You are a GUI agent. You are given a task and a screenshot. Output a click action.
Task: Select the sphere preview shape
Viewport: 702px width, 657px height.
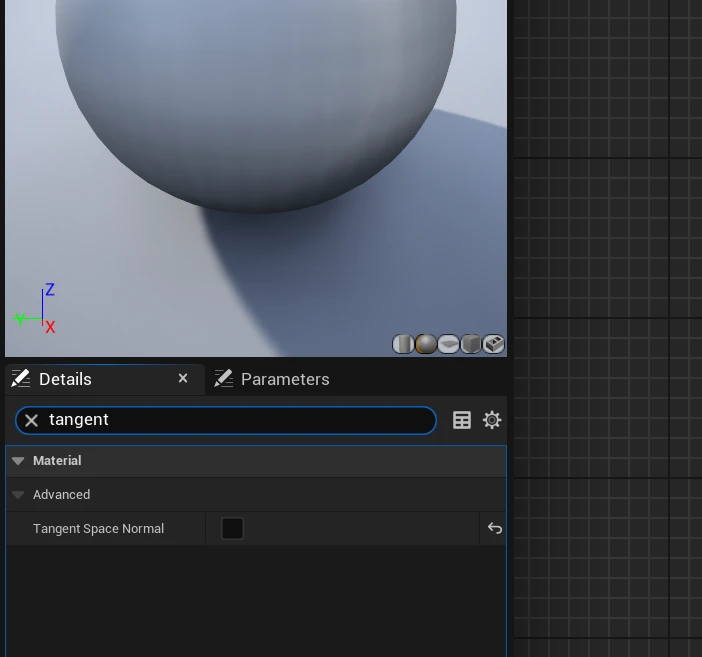pos(425,344)
